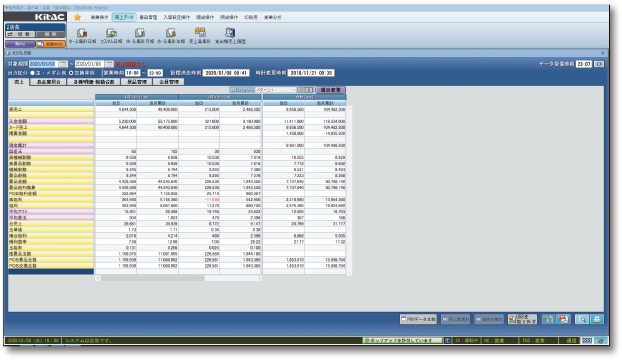Switch to the 会員管理 tab

click(x=169, y=82)
